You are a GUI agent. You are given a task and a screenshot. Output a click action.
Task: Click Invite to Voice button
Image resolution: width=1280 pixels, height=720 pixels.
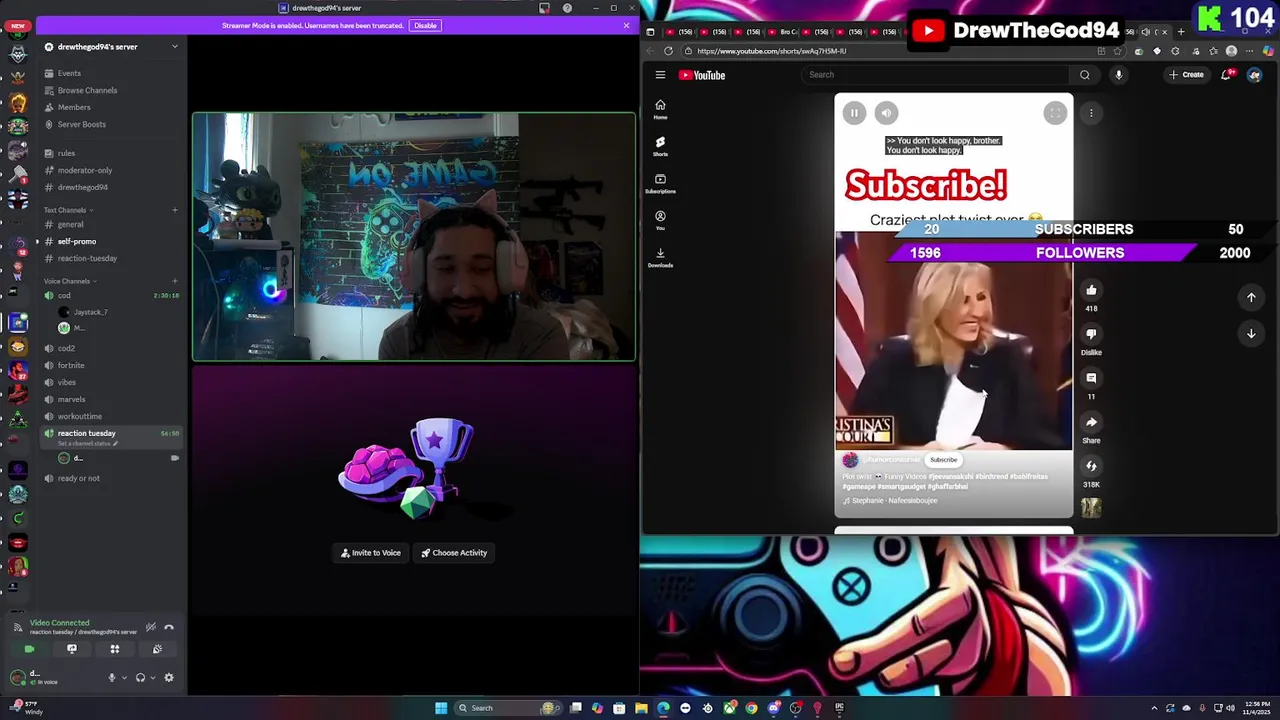[x=370, y=553]
